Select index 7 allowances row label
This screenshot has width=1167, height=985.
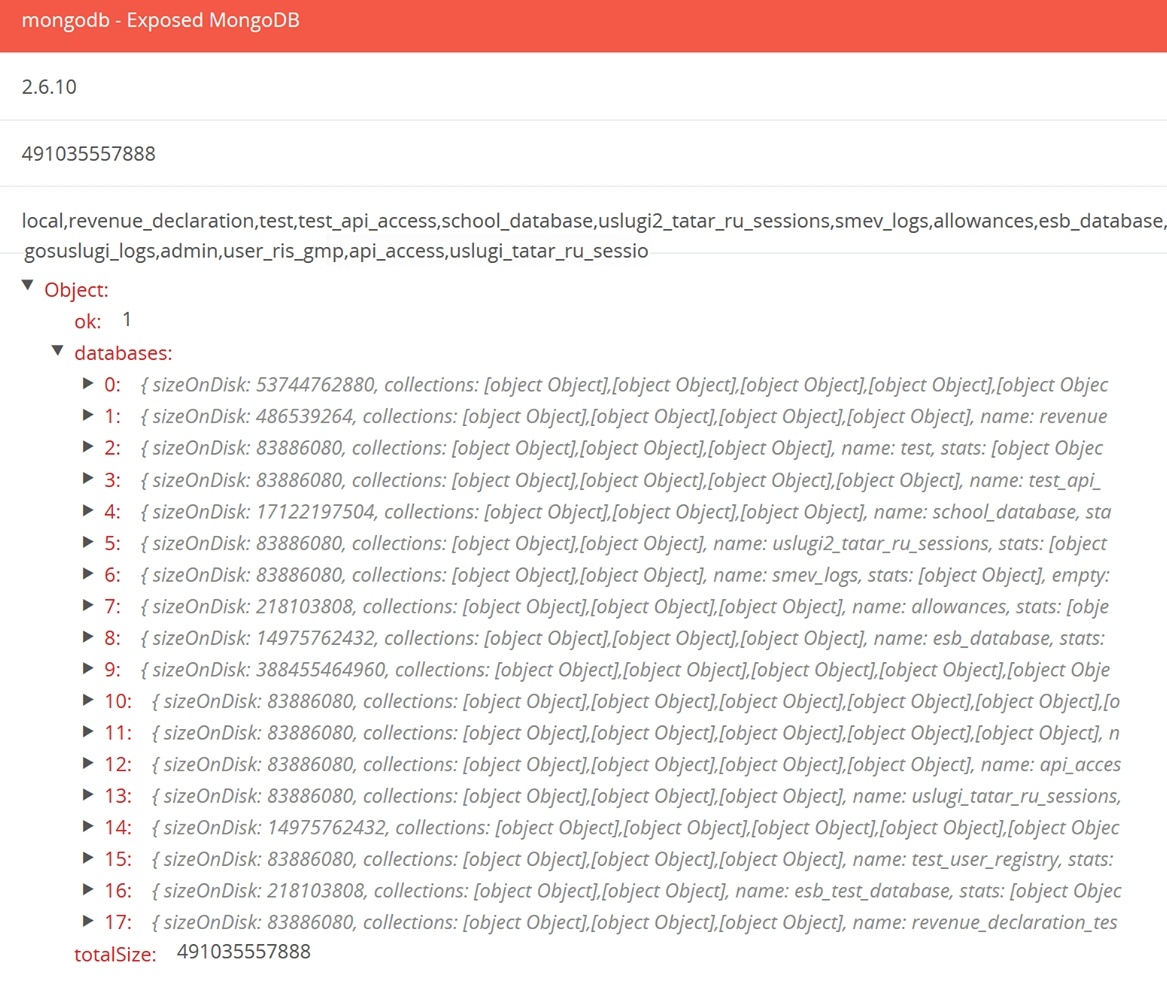(112, 607)
